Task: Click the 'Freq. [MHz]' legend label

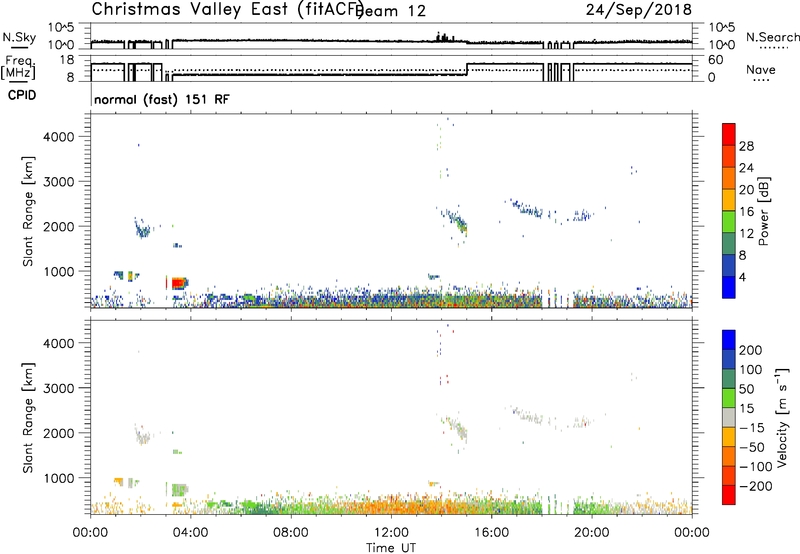Action: click(19, 68)
